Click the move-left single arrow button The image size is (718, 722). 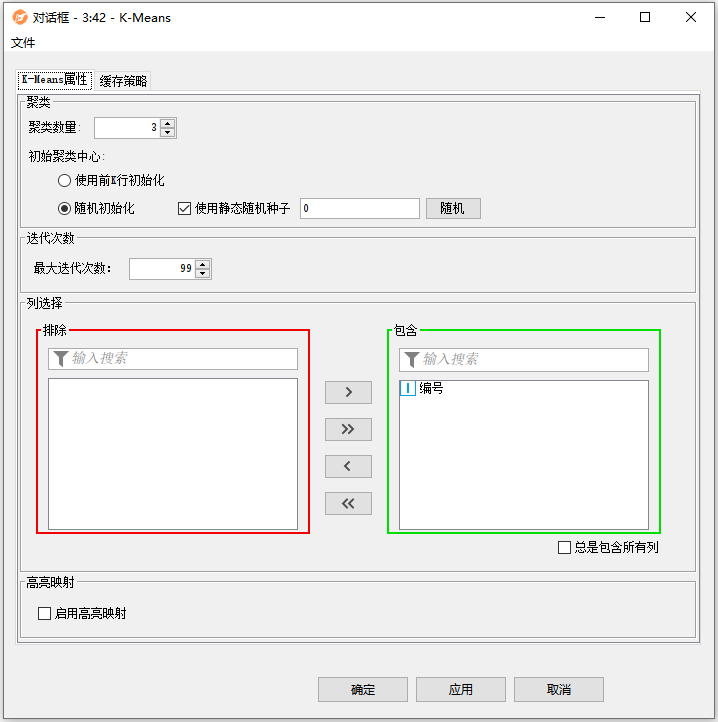348,466
